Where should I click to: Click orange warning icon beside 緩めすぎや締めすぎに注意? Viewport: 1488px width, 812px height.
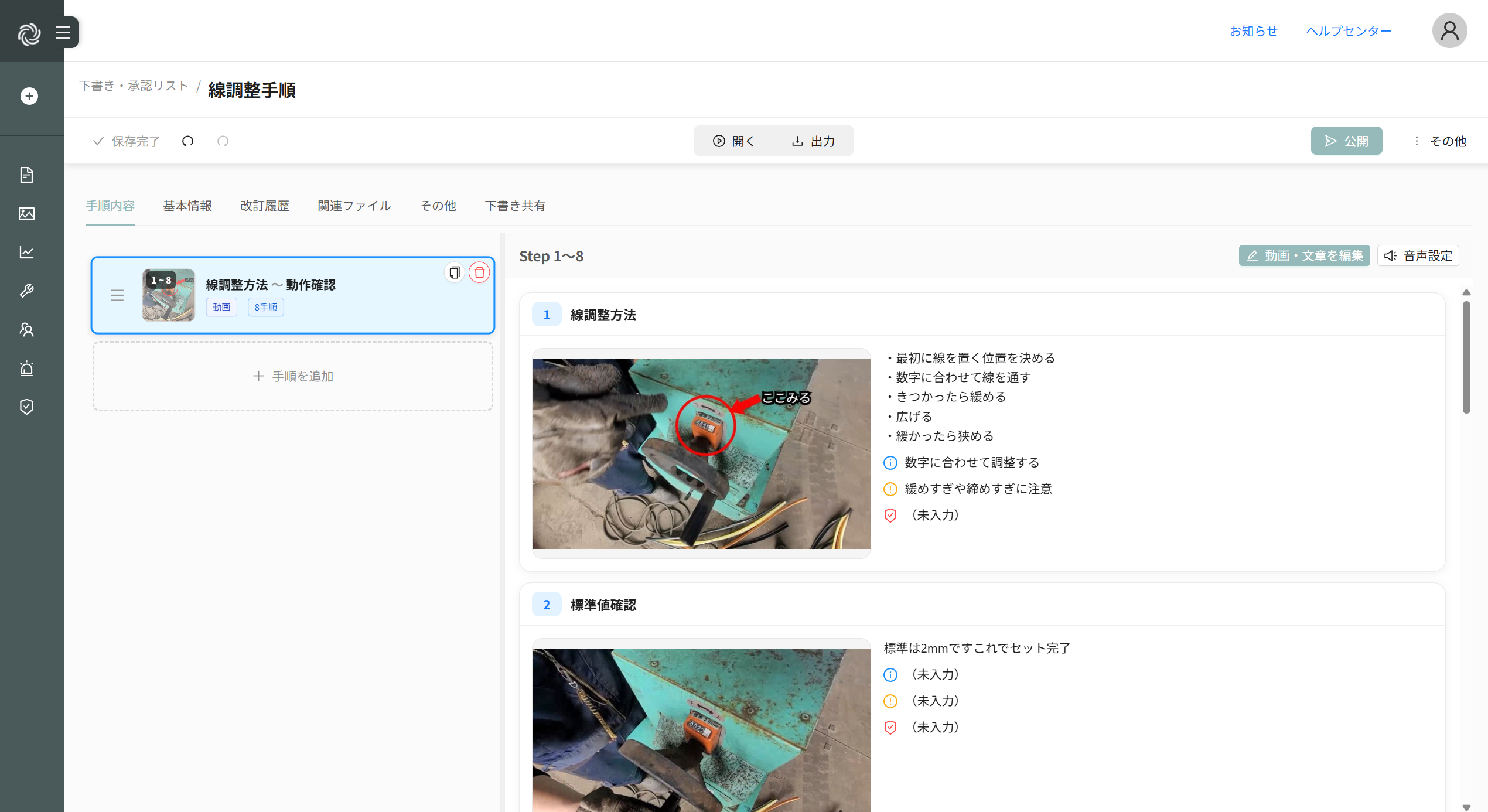tap(890, 489)
